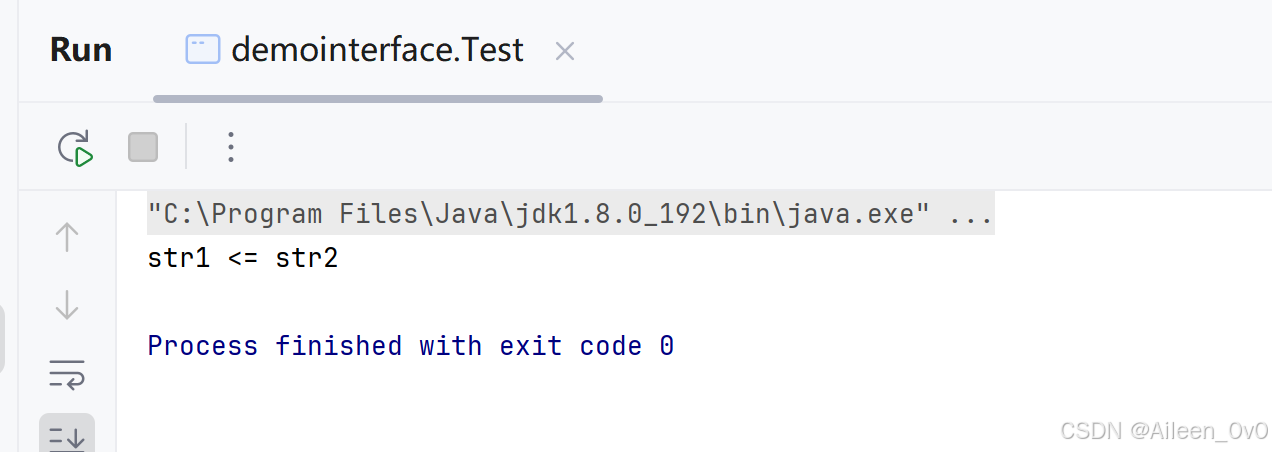This screenshot has height=452, width=1272.
Task: Click the Run tool window title
Action: pos(81,50)
